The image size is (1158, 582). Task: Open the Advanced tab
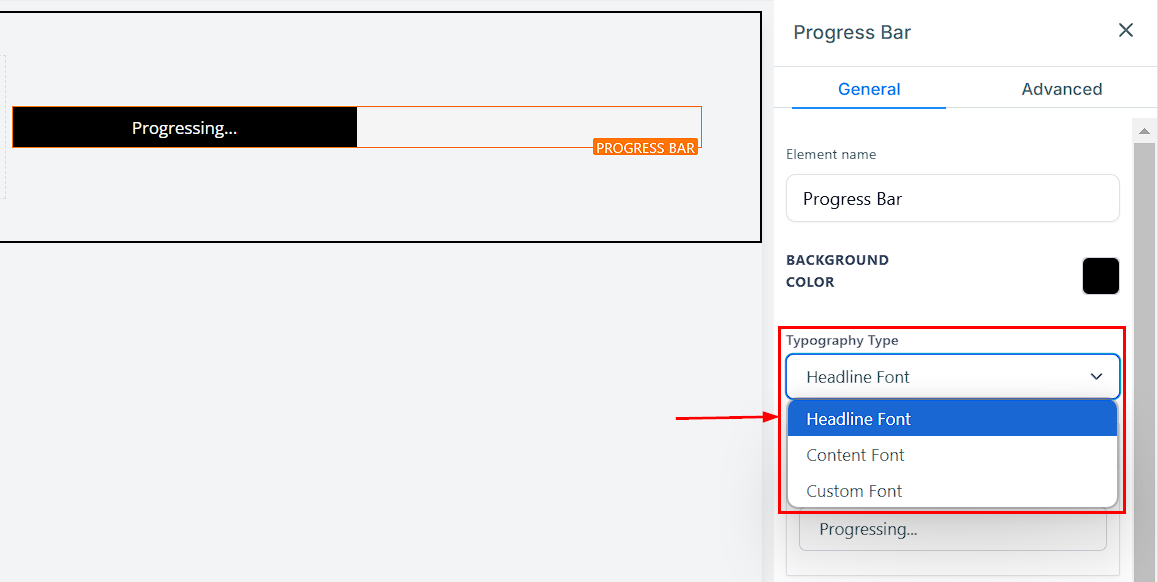coord(1061,89)
